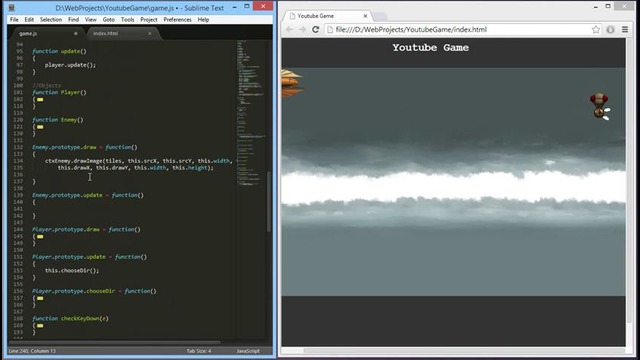This screenshot has height=360, width=640.
Task: Click the airship player sprite
Action: [291, 83]
